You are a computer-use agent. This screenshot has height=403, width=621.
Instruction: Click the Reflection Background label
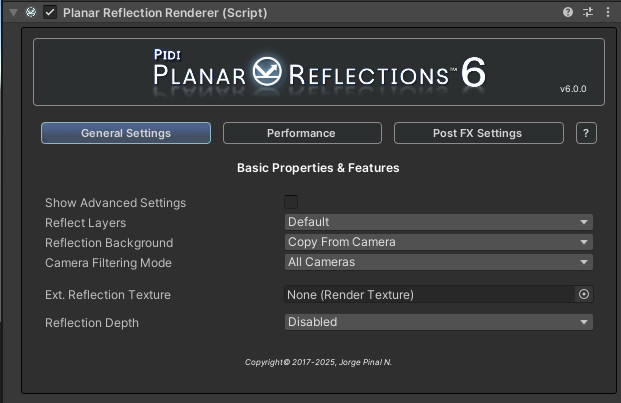pyautogui.click(x=109, y=243)
